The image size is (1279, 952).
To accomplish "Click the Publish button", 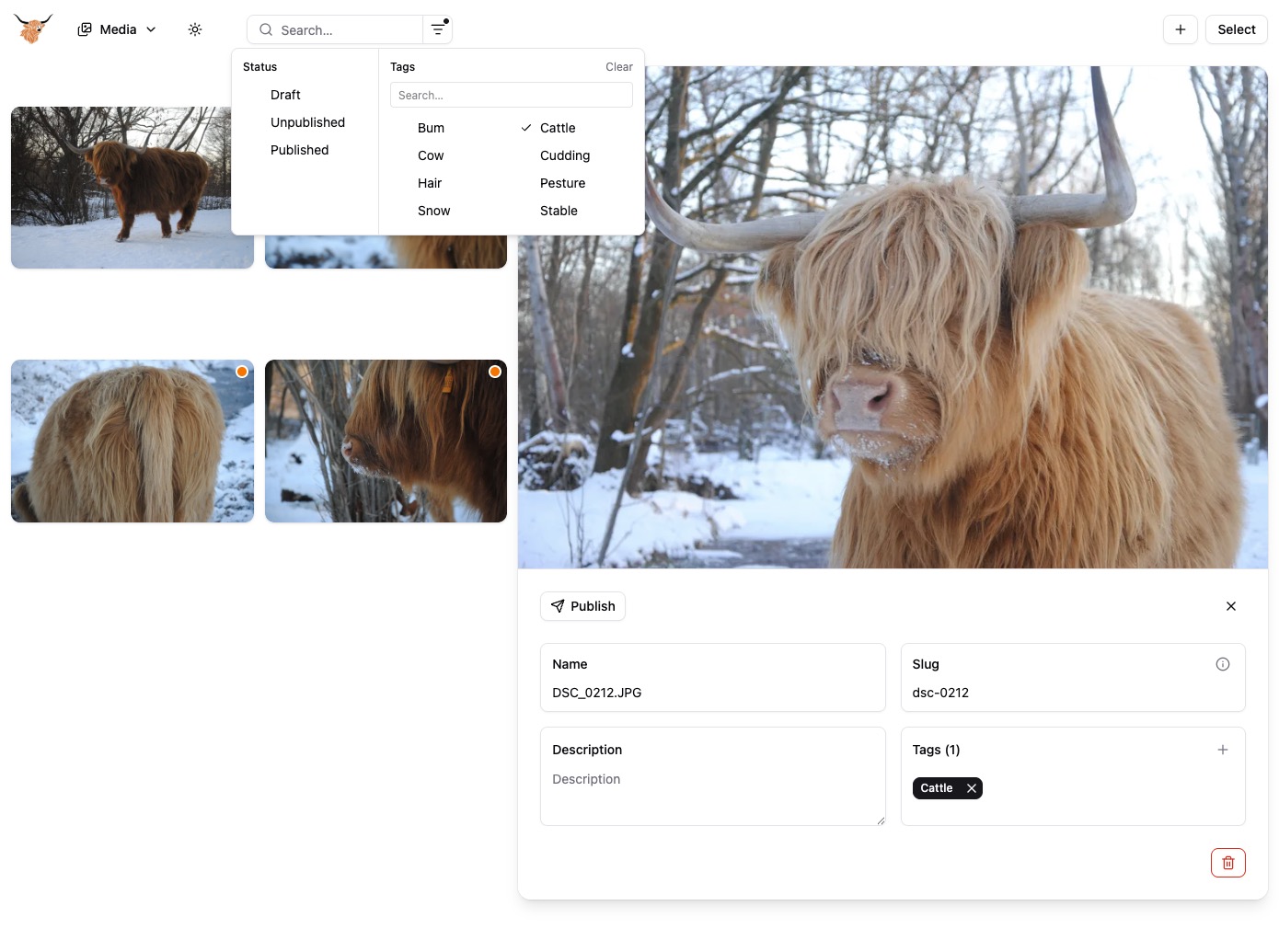I will pos(582,606).
